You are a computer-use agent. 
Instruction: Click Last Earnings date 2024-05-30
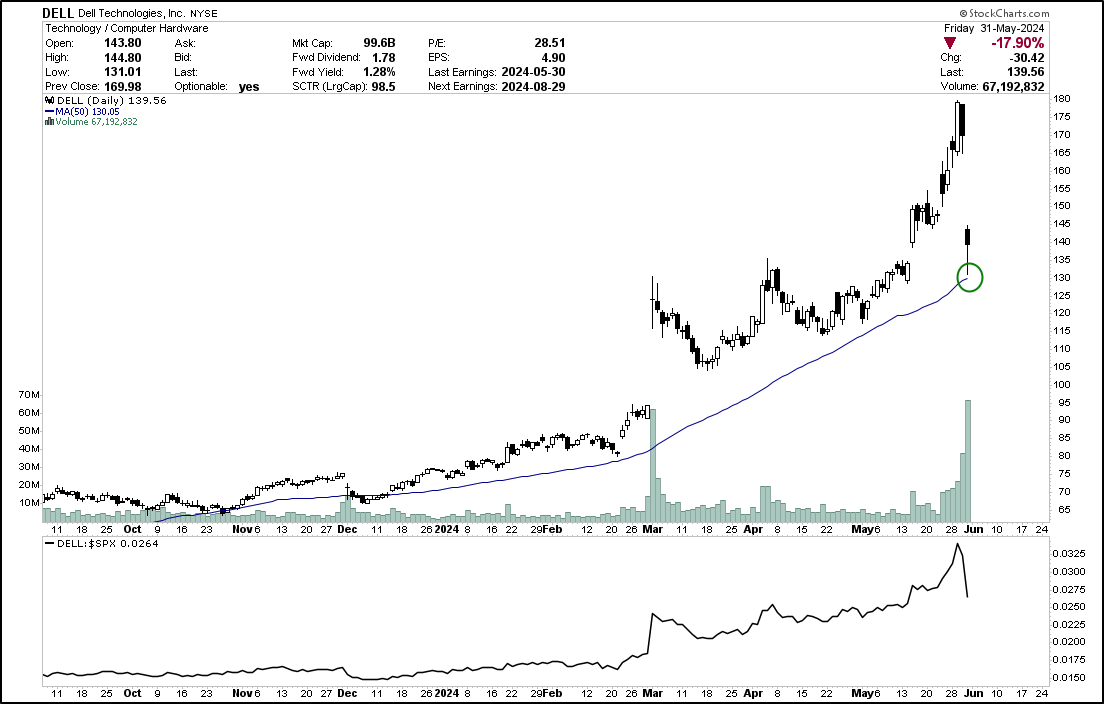coord(533,72)
